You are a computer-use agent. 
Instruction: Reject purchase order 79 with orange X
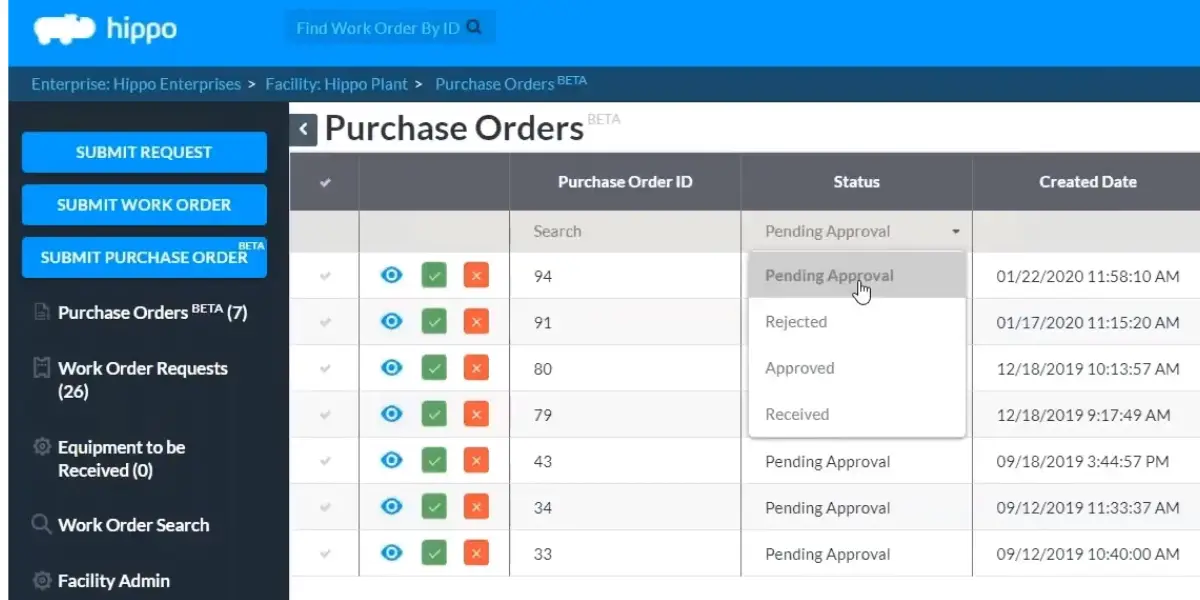click(x=476, y=414)
